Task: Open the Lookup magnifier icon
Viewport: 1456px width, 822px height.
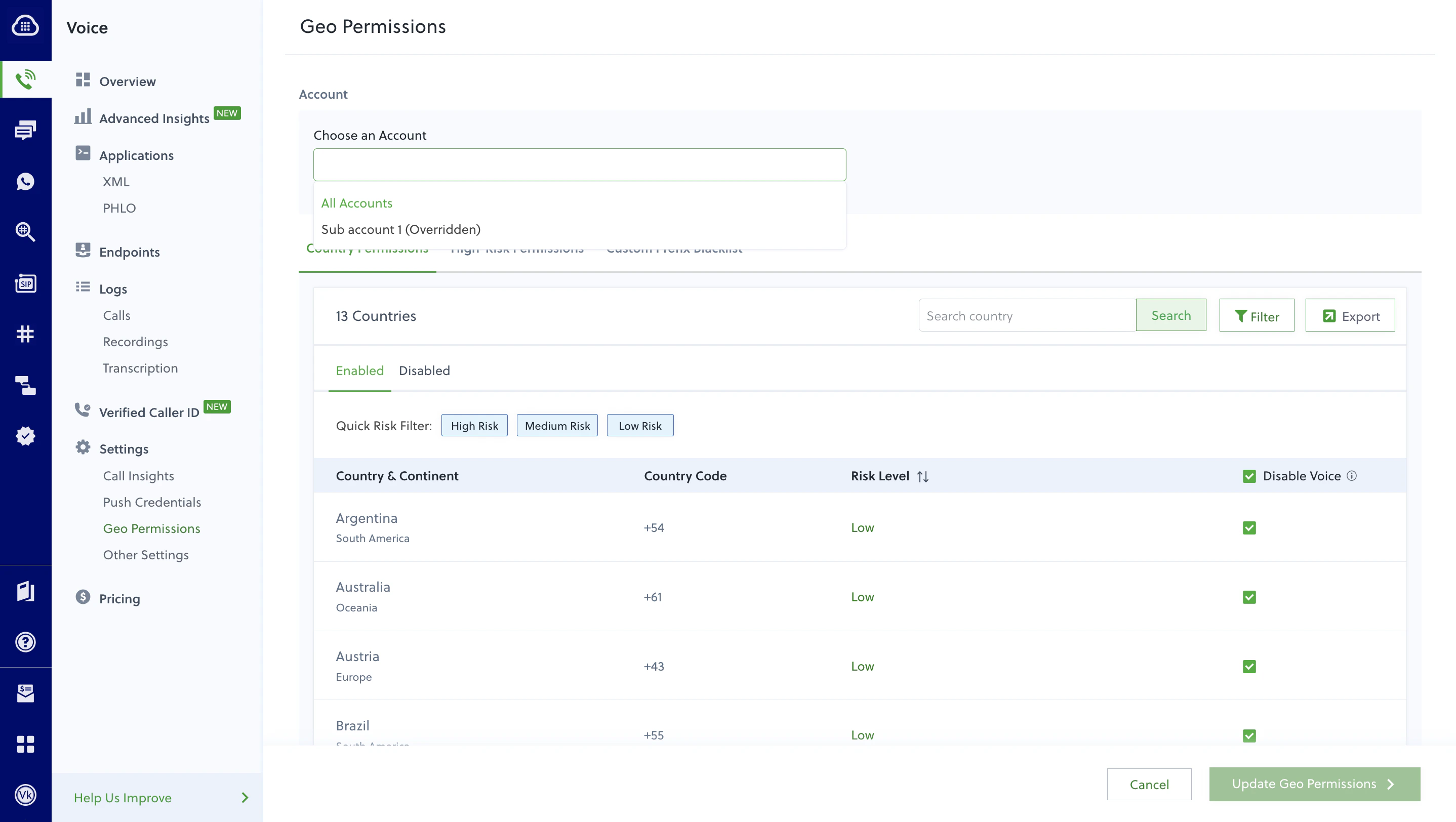Action: coord(25,232)
